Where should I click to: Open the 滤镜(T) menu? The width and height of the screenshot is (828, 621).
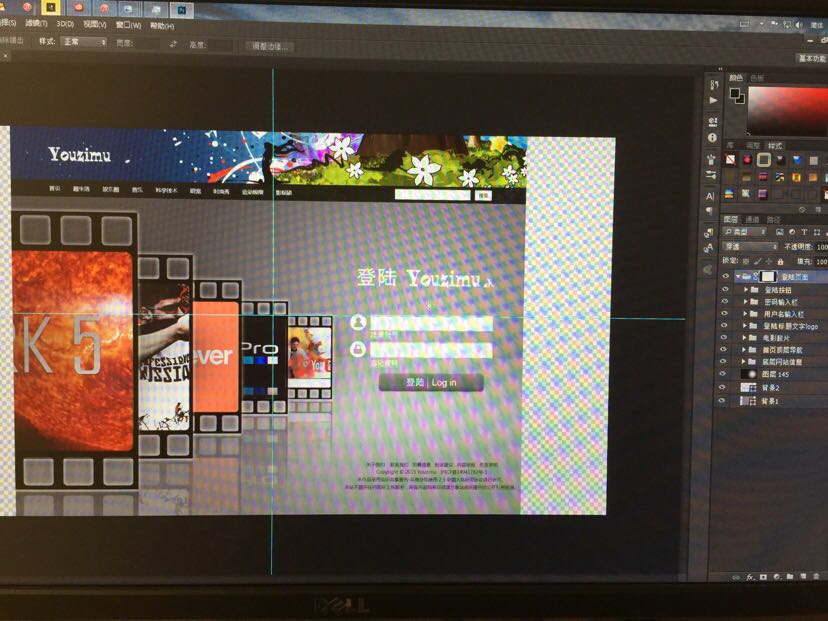tap(36, 24)
